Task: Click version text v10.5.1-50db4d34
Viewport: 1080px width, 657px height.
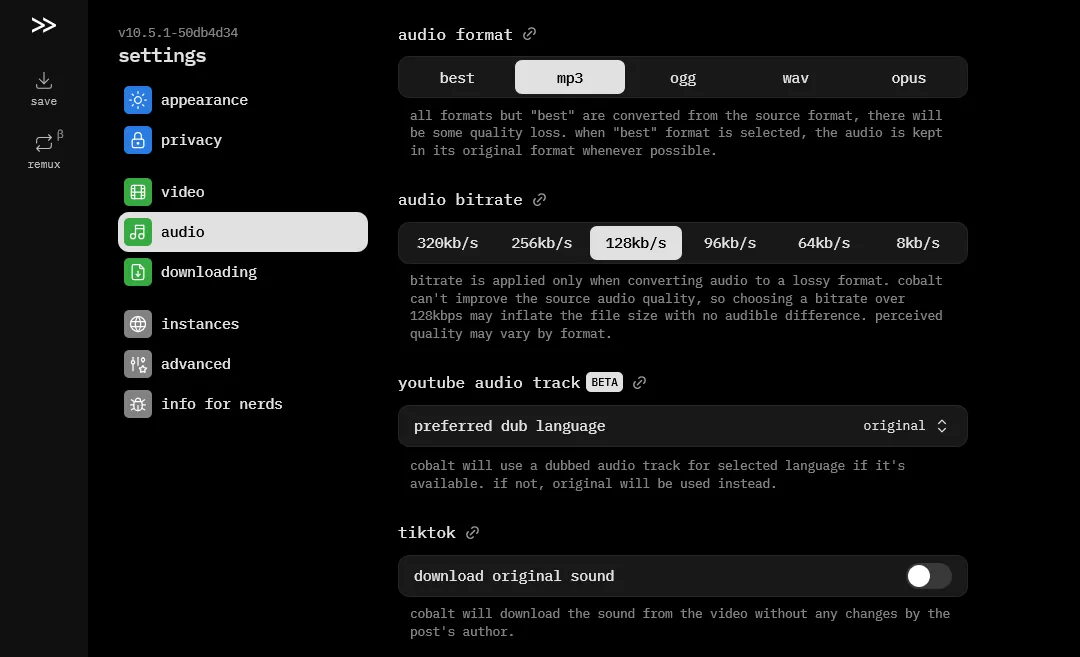Action: point(178,32)
